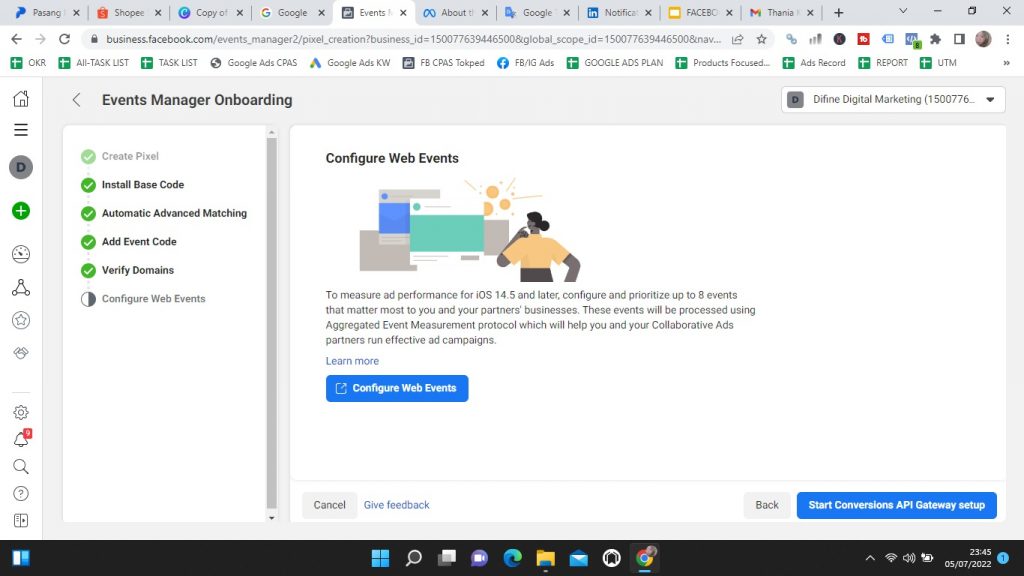This screenshot has height=576, width=1024.
Task: Click the green plus connect data source icon
Action: [x=20, y=211]
